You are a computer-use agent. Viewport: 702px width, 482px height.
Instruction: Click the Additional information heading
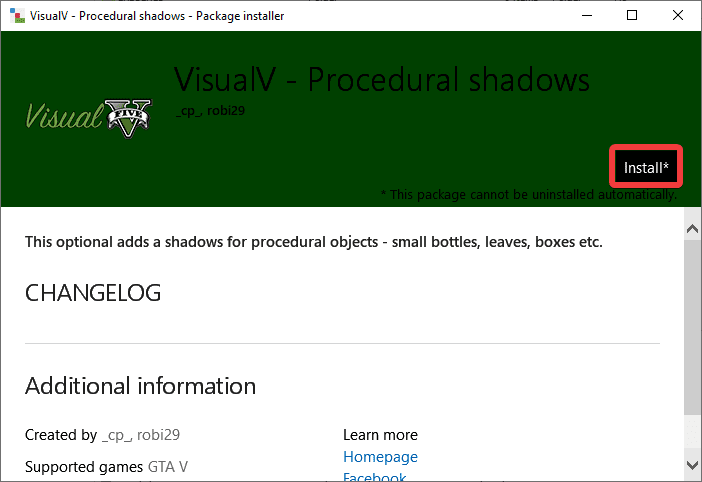click(x=140, y=386)
